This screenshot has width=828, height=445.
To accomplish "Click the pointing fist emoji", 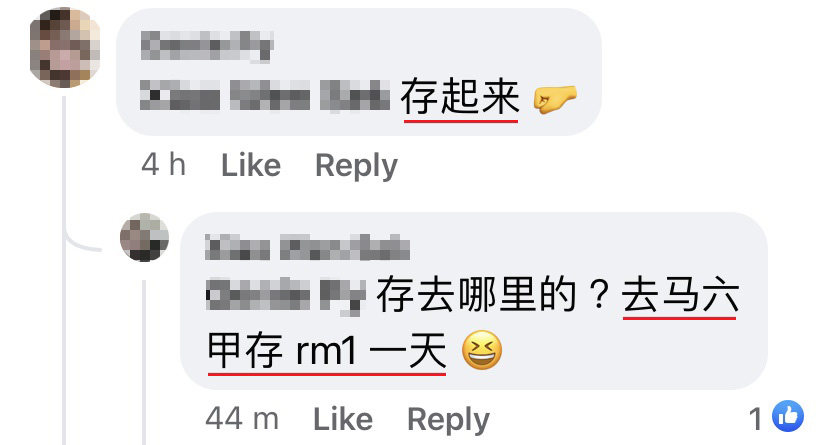I will [x=555, y=99].
